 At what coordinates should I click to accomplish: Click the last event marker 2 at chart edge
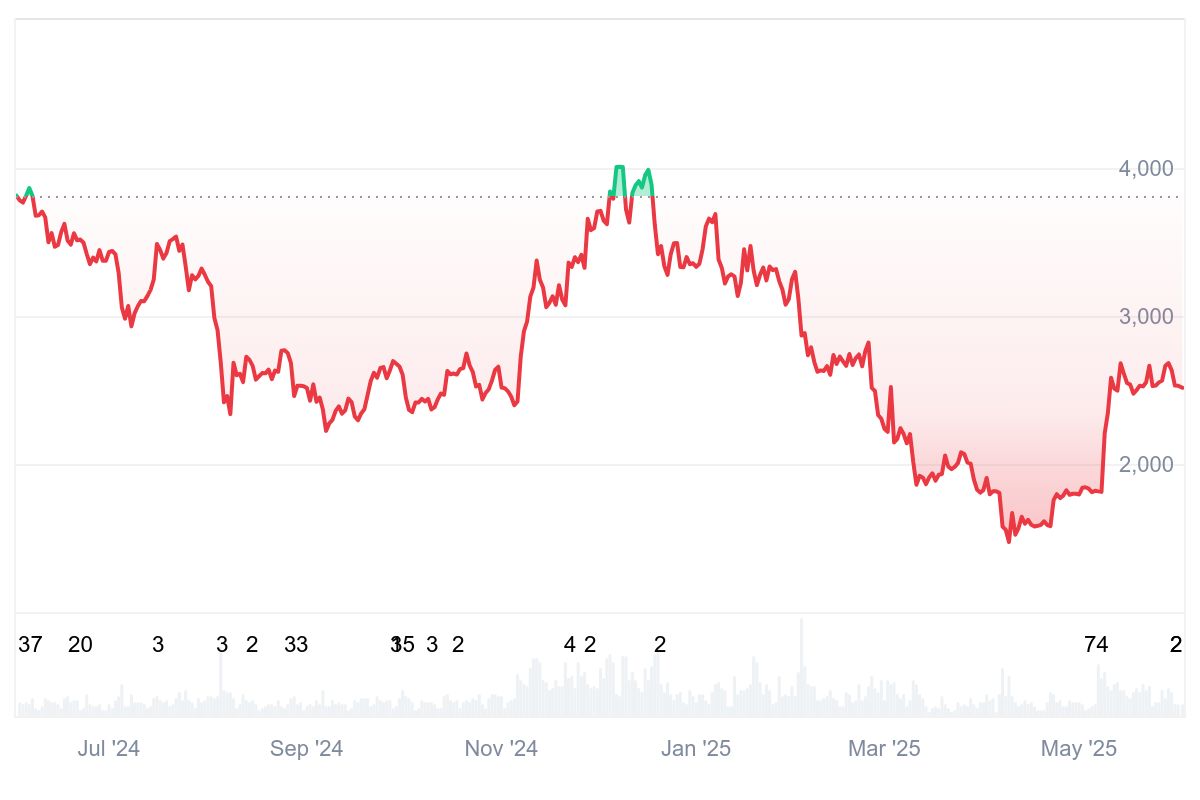pyautogui.click(x=1177, y=645)
